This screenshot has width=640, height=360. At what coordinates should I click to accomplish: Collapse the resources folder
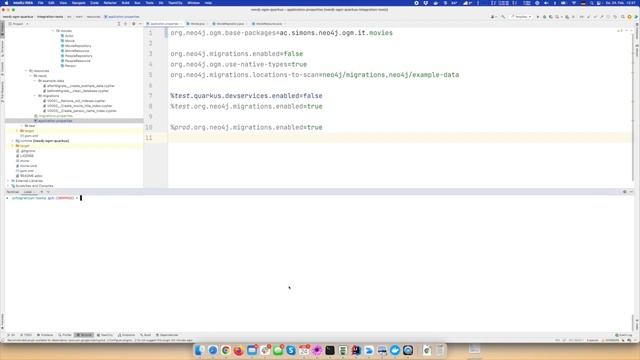click(26, 71)
